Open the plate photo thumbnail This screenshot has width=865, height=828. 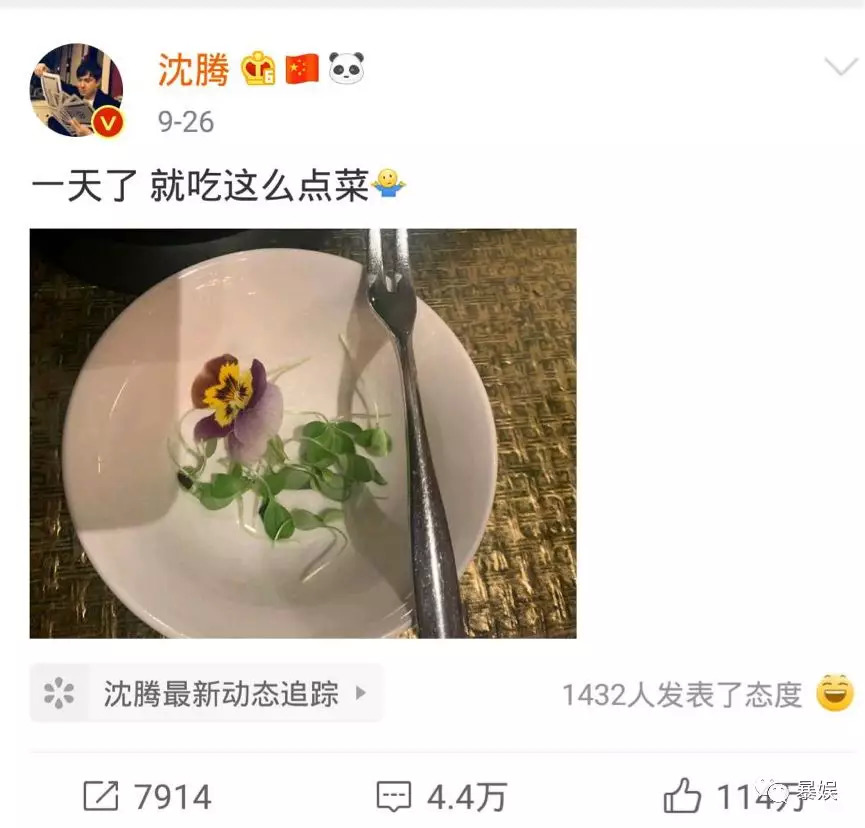coord(303,434)
